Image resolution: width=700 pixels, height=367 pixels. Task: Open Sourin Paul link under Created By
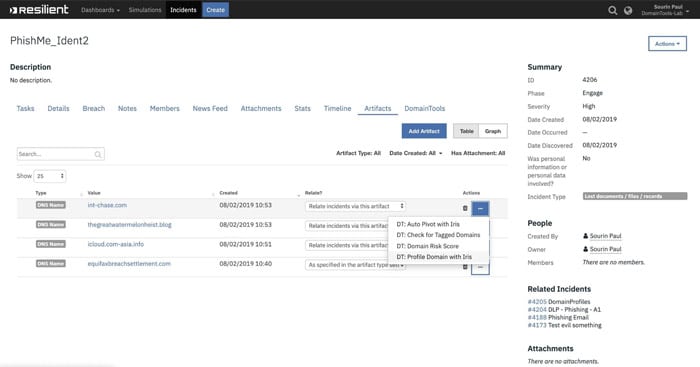pos(605,236)
